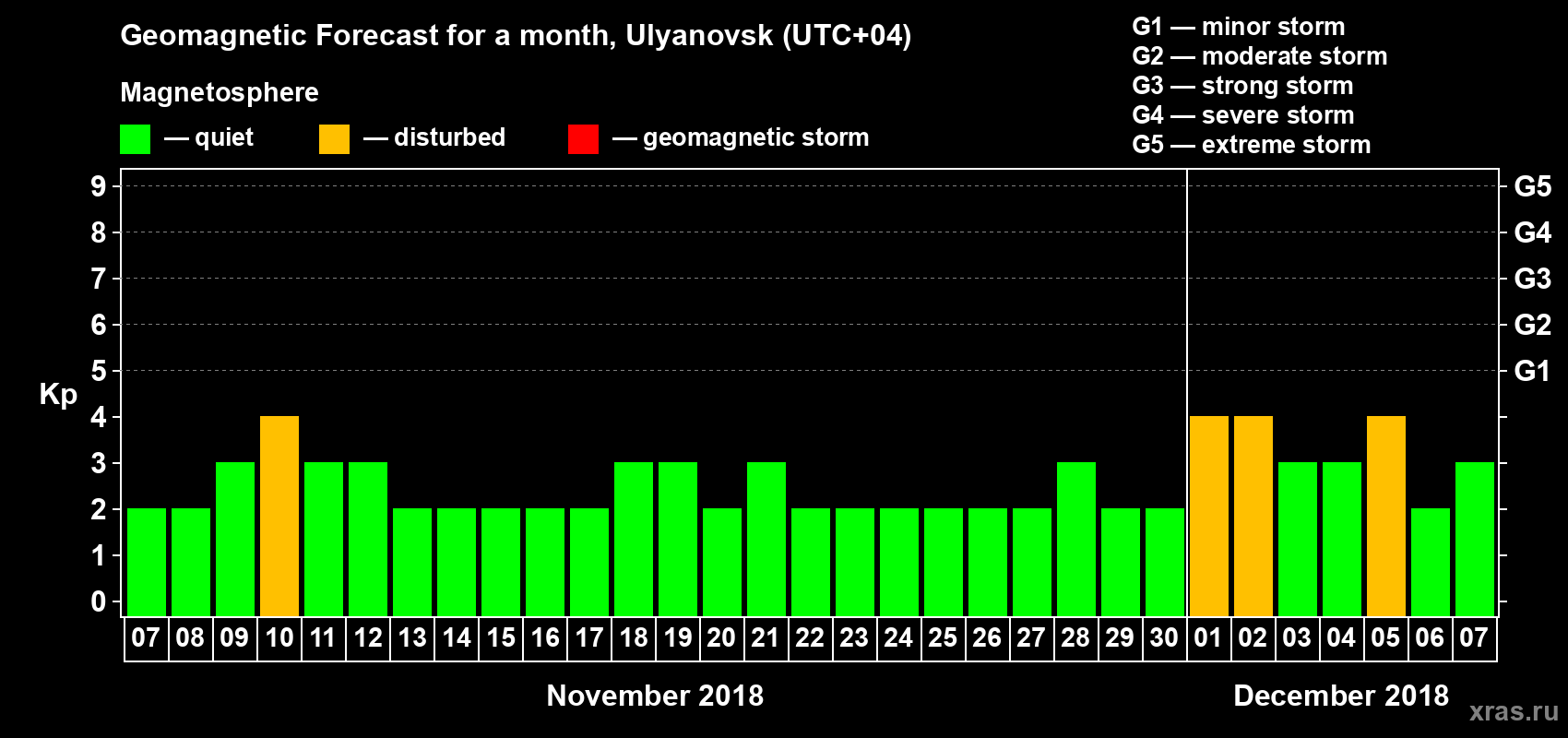
Task: Click the Kp value 0 axis tick label
Action: coord(99,601)
